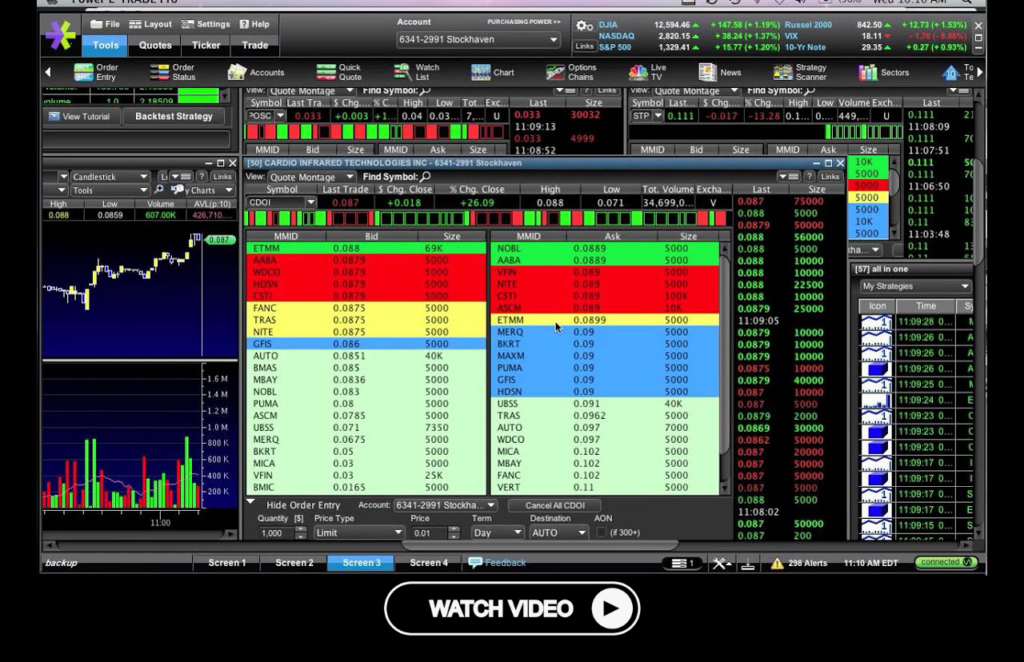The image size is (1024, 662).
Task: Switch to the Screen 2 tab
Action: 294,563
